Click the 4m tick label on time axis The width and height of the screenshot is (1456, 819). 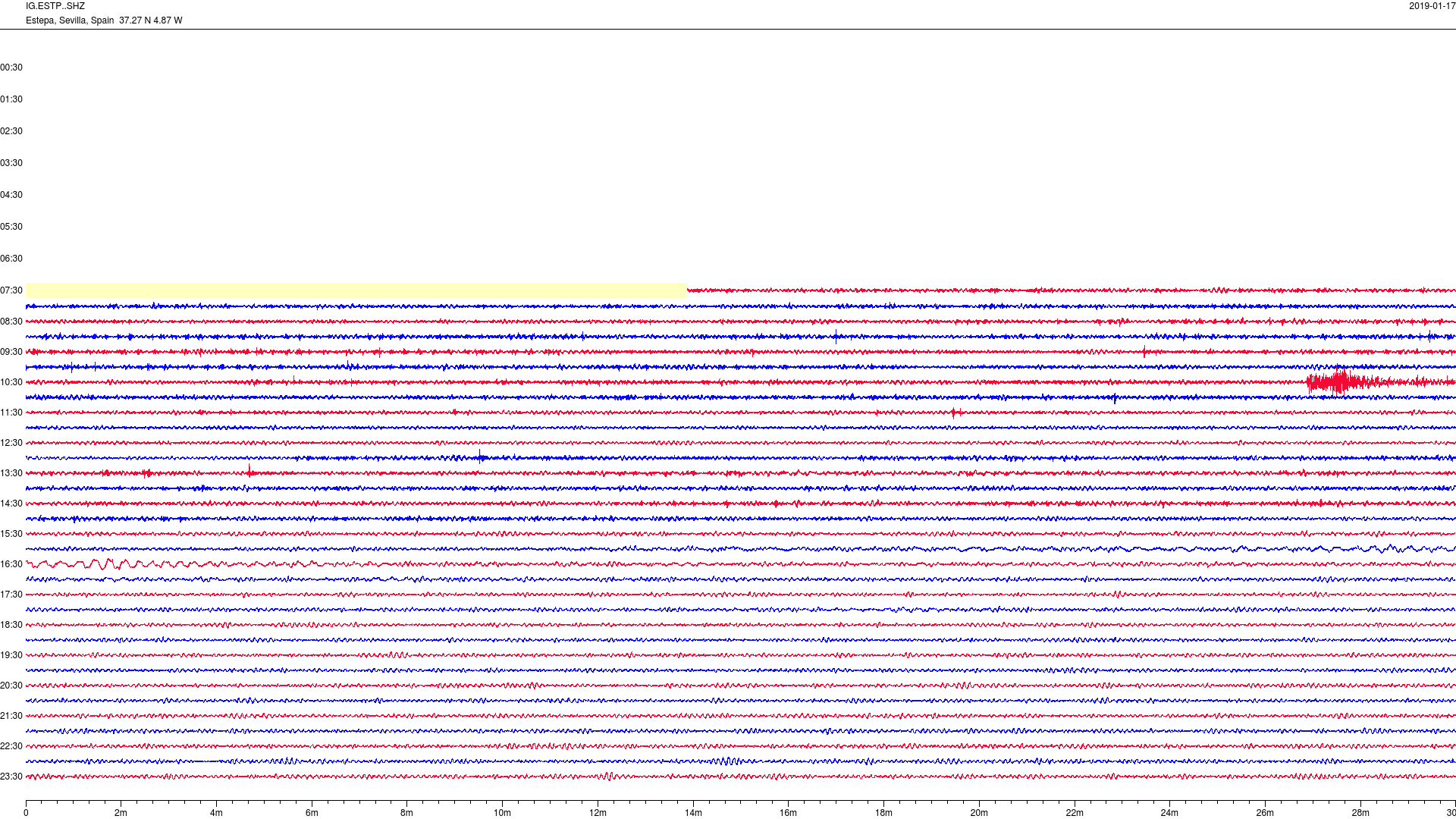[x=216, y=813]
